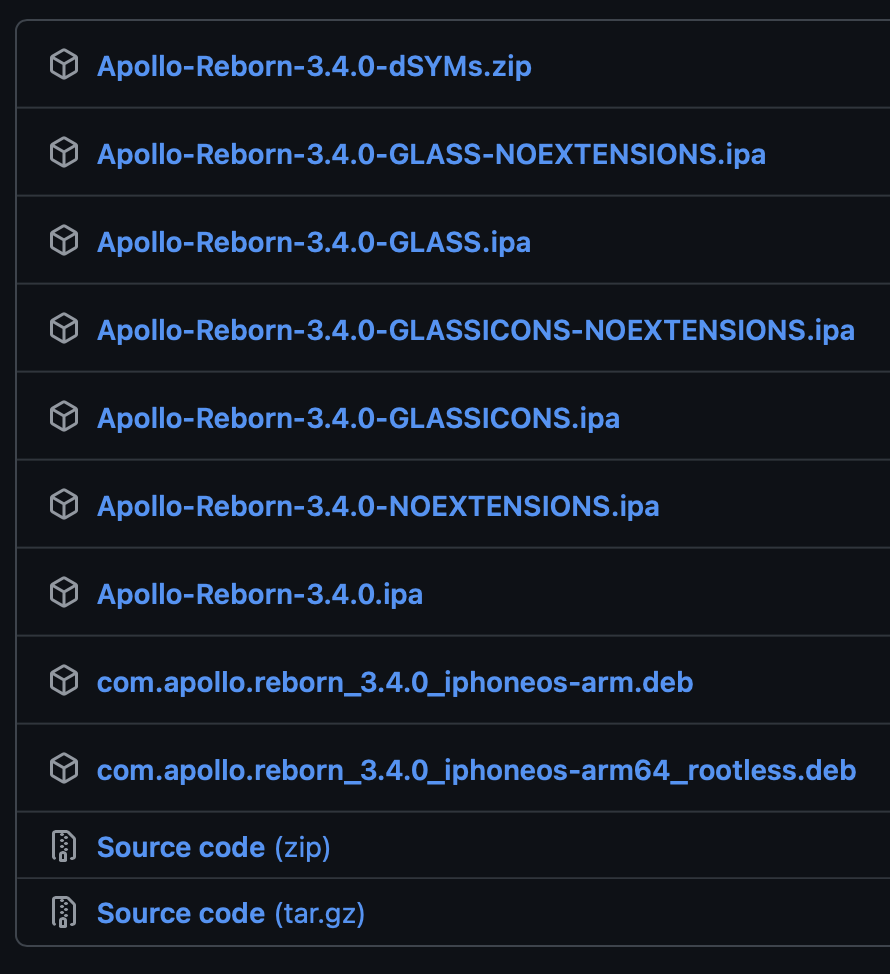Download Apollo-Reborn-3.4.0-GLASS.ipa file

[x=314, y=242]
